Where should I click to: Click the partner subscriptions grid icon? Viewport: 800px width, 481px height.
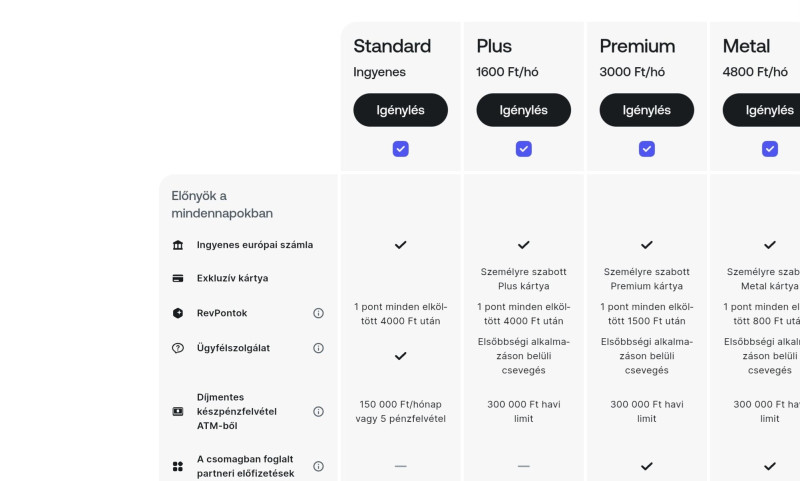(x=178, y=466)
